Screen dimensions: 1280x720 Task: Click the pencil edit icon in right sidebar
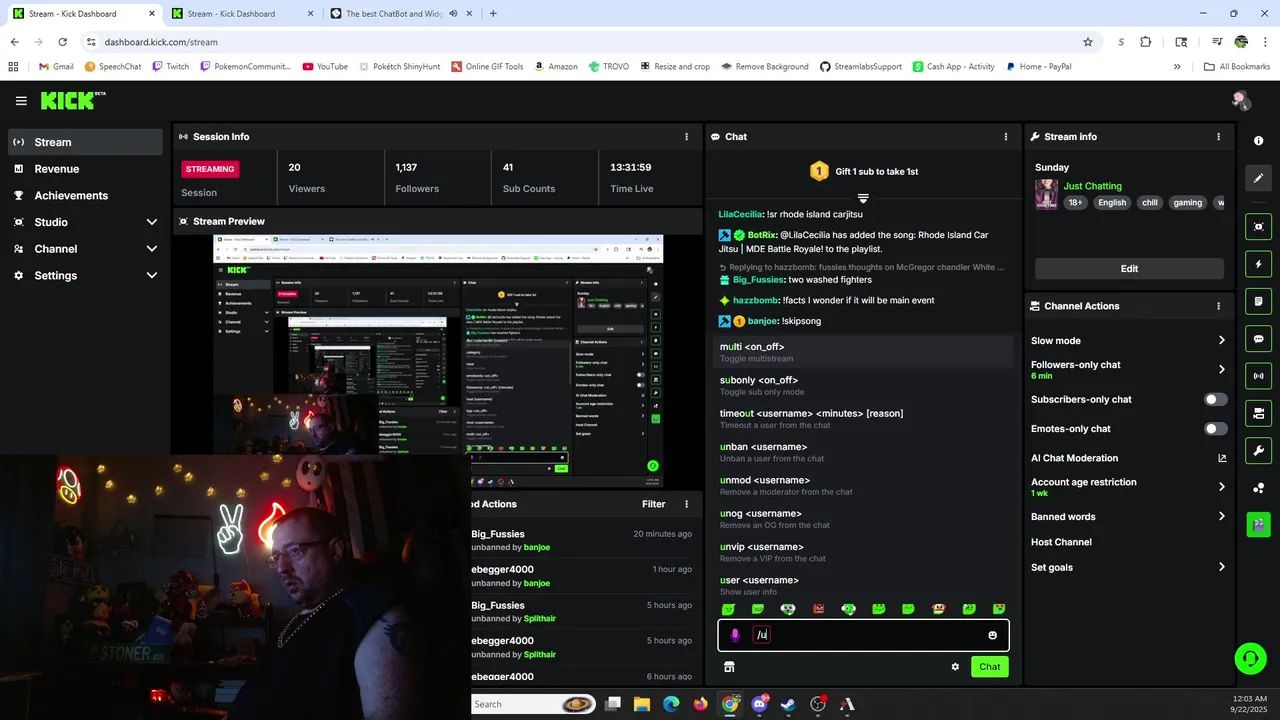tap(1259, 178)
